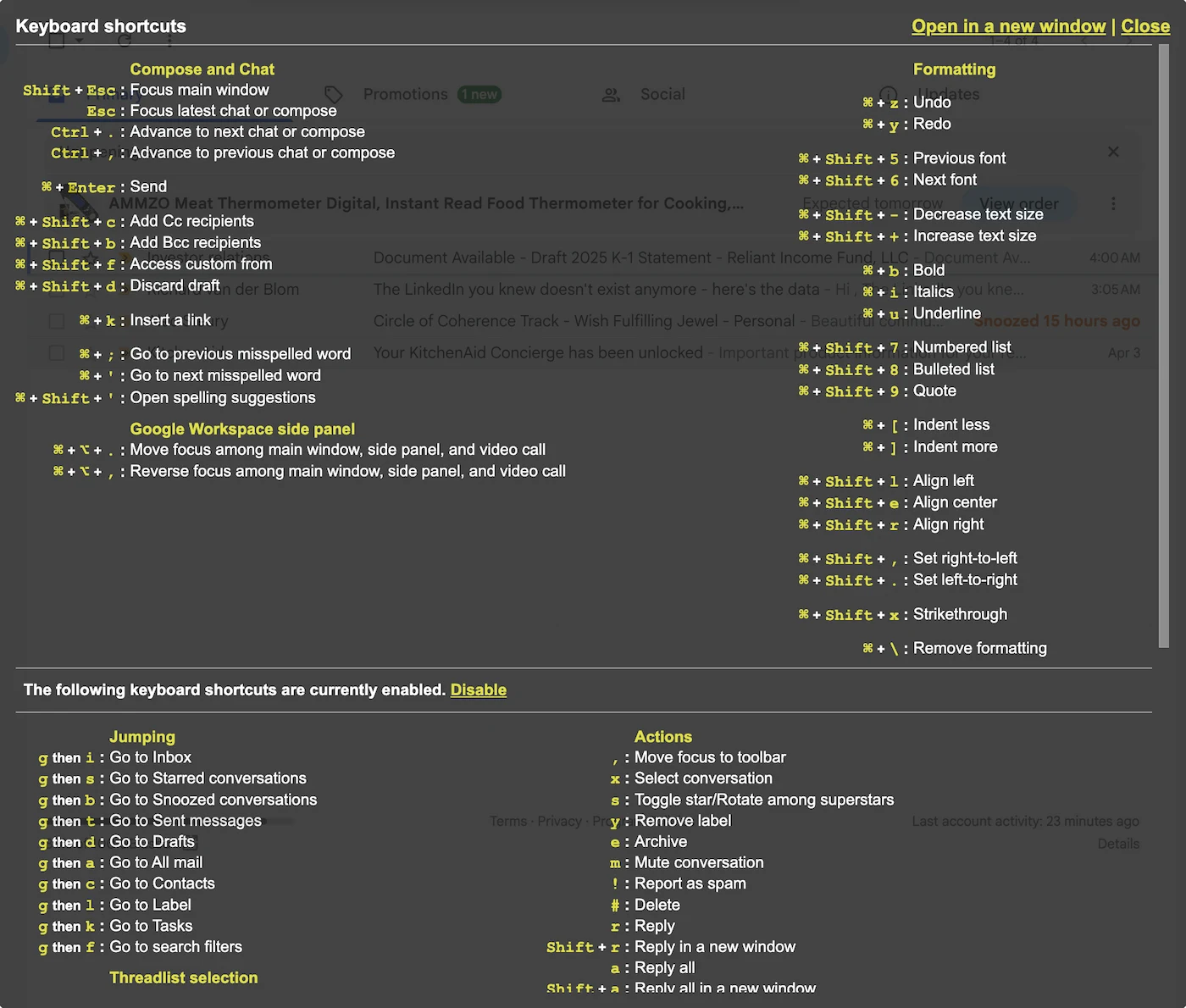Click the 'Quote' shortcut text
Image resolution: width=1186 pixels, height=1008 pixels.
[934, 390]
